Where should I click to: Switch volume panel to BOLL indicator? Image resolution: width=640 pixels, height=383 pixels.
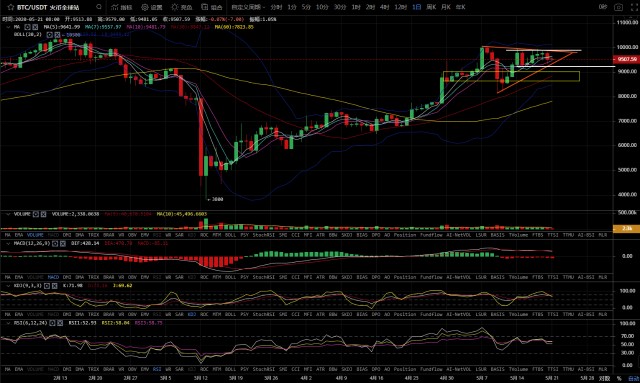(231, 235)
